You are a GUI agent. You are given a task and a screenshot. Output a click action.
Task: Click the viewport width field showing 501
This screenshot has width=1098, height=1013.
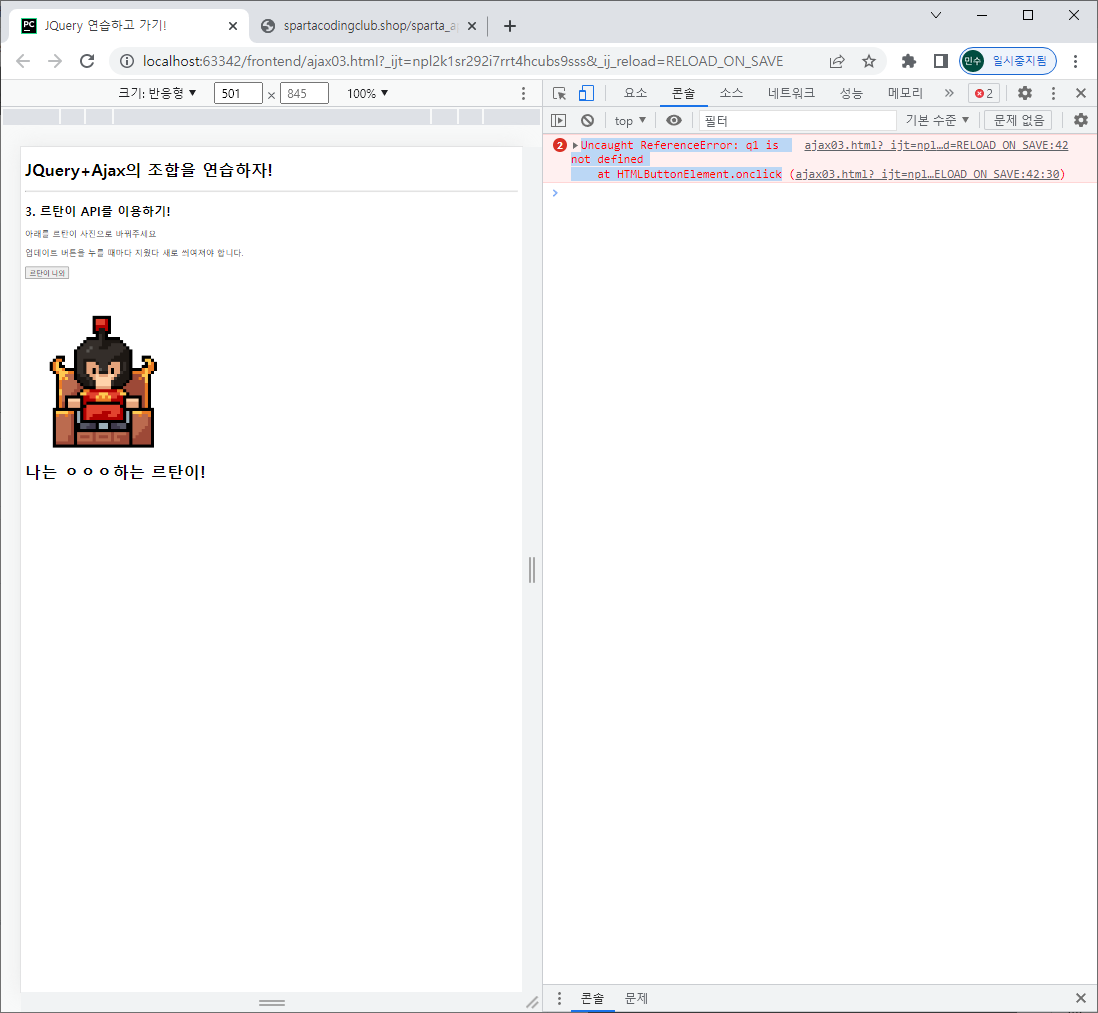[x=238, y=94]
